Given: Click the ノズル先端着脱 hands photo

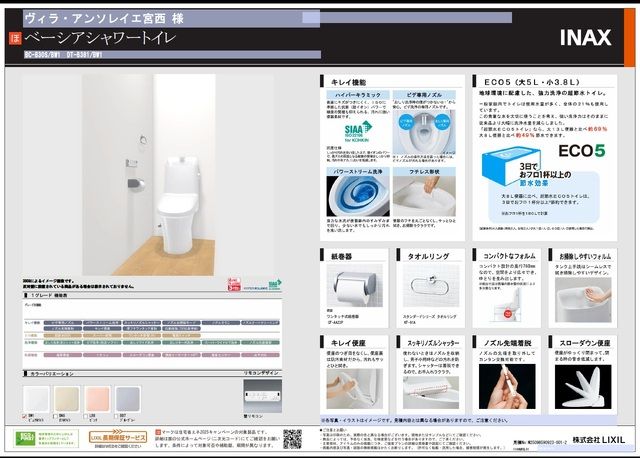Looking at the screenshot, I should [507, 387].
